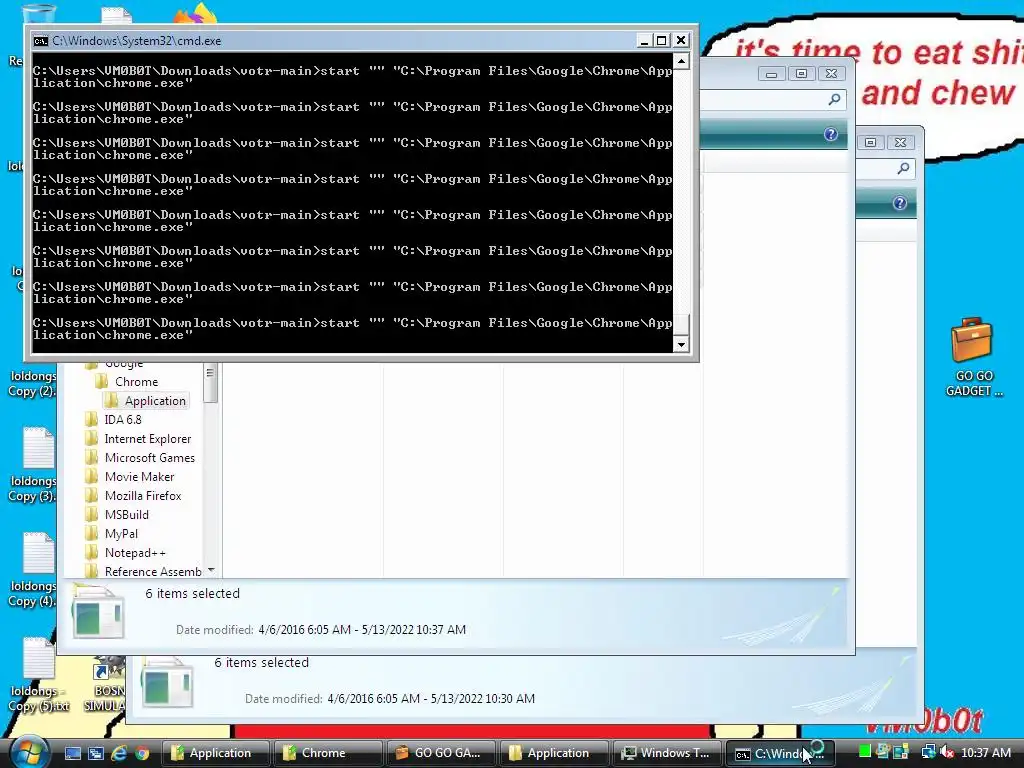1024x768 pixels.
Task: Open help in the front Explorer window
Action: pos(831,134)
